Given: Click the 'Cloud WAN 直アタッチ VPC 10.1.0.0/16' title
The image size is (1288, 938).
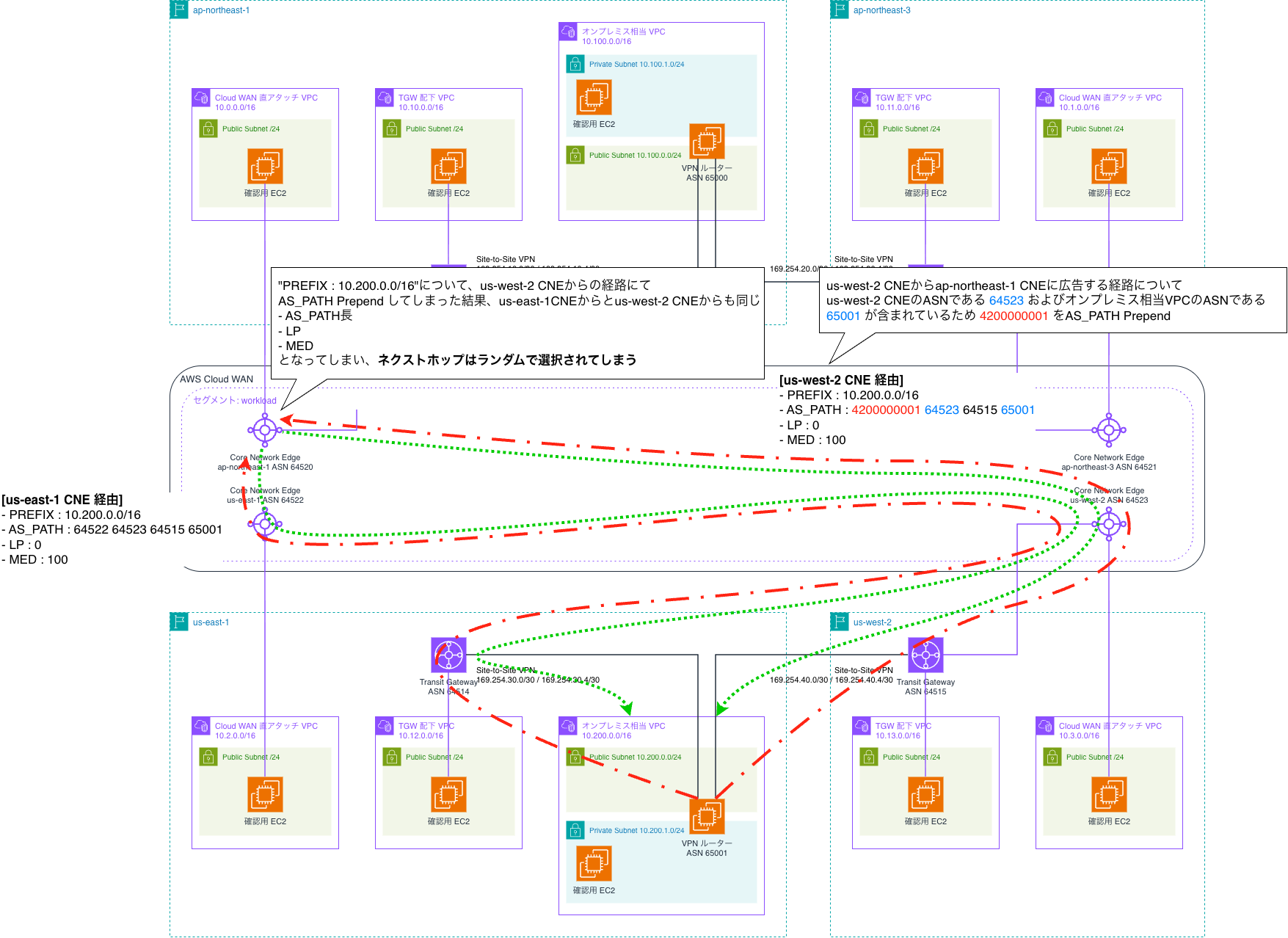Looking at the screenshot, I should click(1110, 102).
